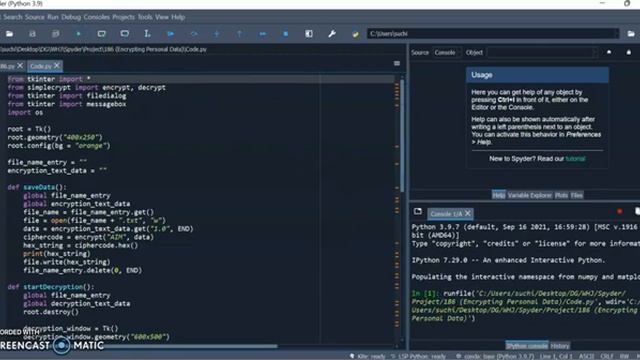Click the 'def saveData():' code line
The image size is (640, 360).
pos(37,187)
